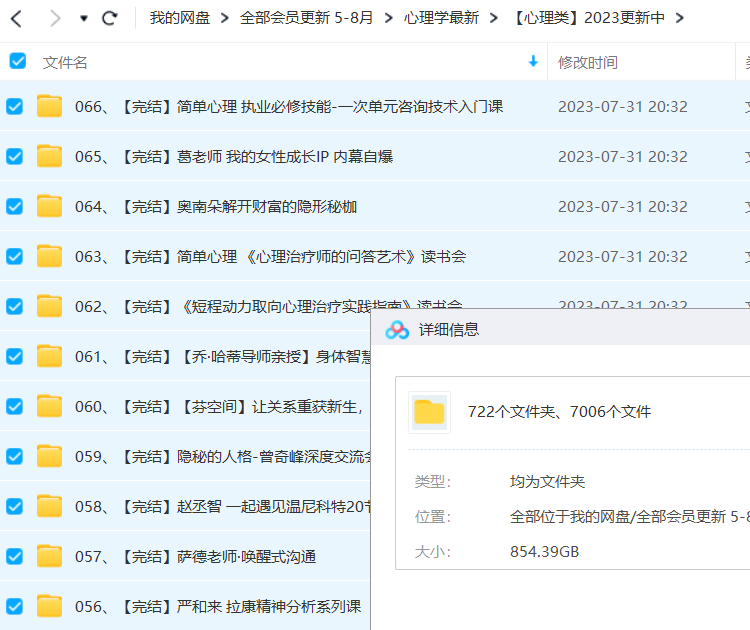Uncheck the checkbox for item 060 芬空间

pos(15,406)
